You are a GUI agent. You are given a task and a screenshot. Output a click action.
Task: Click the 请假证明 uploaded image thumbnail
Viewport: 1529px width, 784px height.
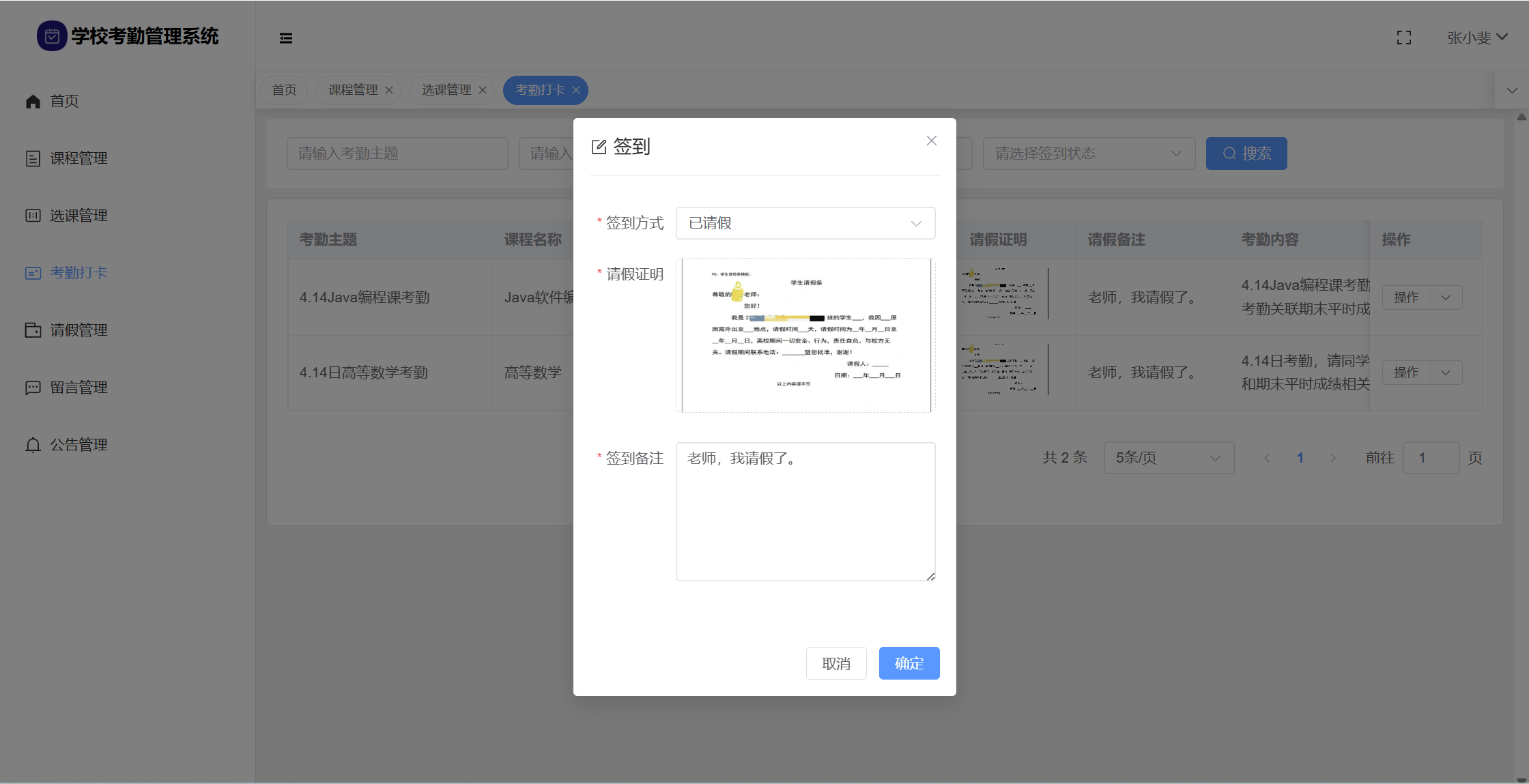(805, 335)
